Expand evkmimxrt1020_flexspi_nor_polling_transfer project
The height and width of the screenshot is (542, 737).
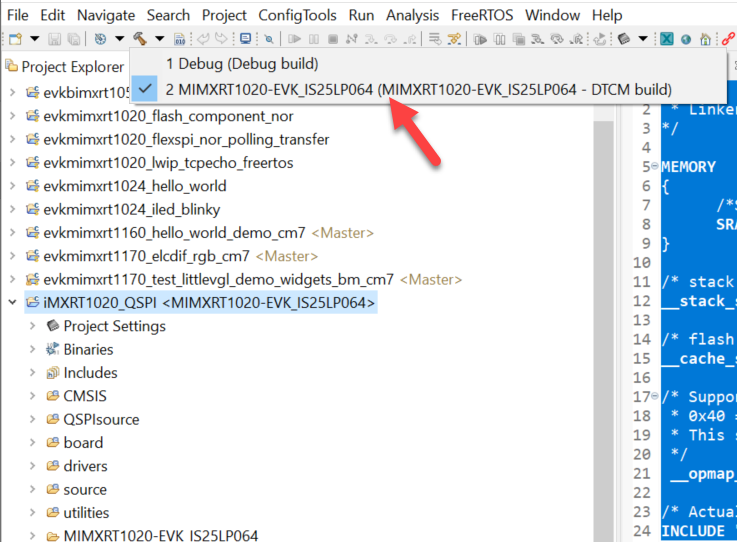[x=13, y=139]
